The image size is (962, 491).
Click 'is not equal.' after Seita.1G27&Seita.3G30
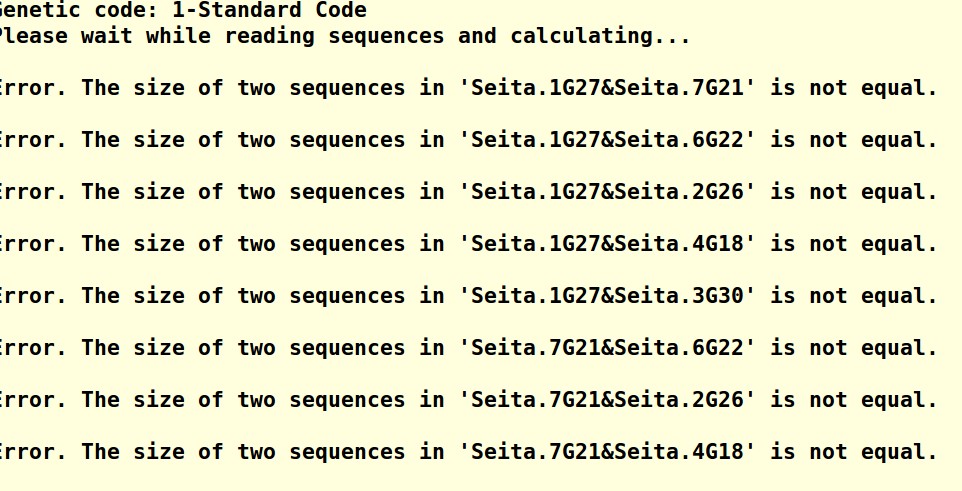855,296
